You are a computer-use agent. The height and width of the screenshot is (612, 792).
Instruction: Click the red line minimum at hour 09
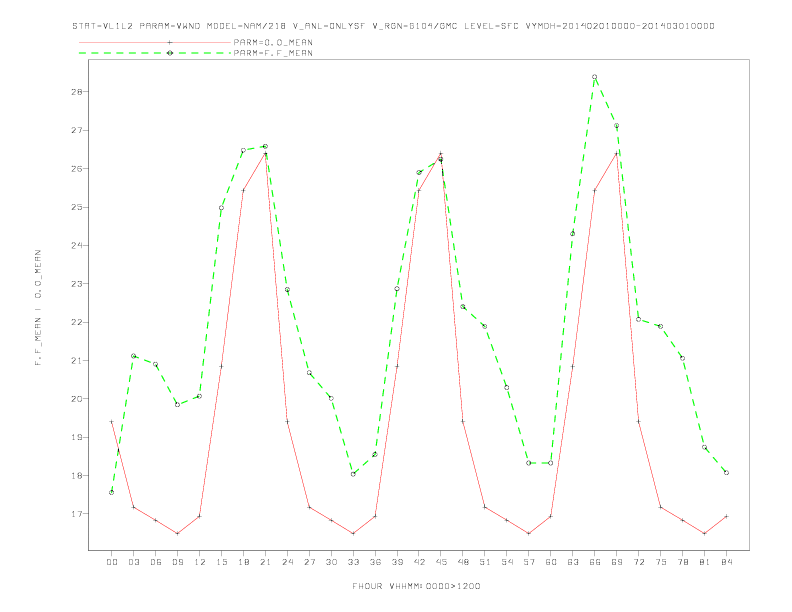[x=177, y=533]
